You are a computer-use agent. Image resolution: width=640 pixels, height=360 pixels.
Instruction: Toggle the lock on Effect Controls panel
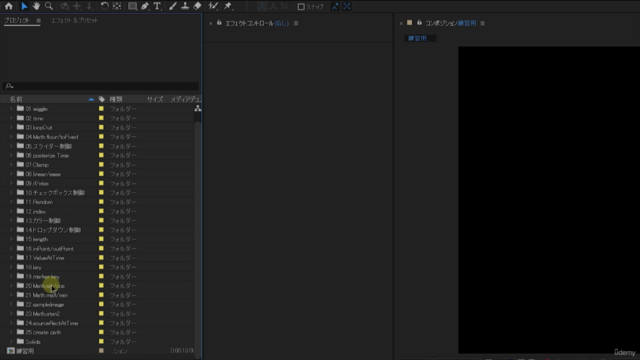coord(219,23)
